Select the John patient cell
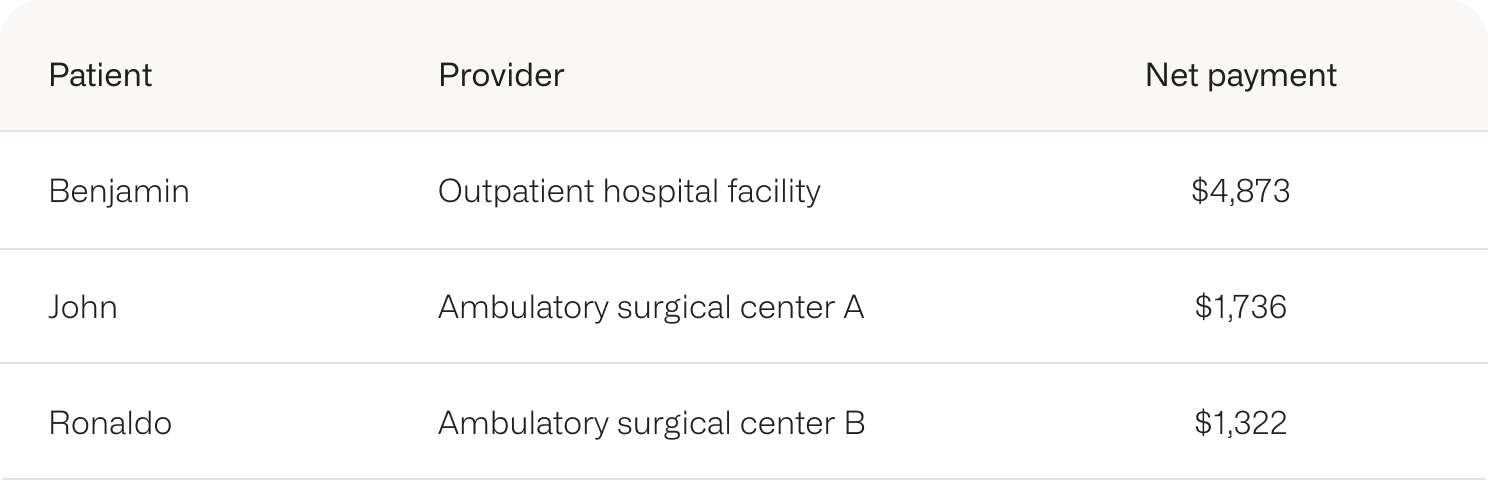 point(83,306)
